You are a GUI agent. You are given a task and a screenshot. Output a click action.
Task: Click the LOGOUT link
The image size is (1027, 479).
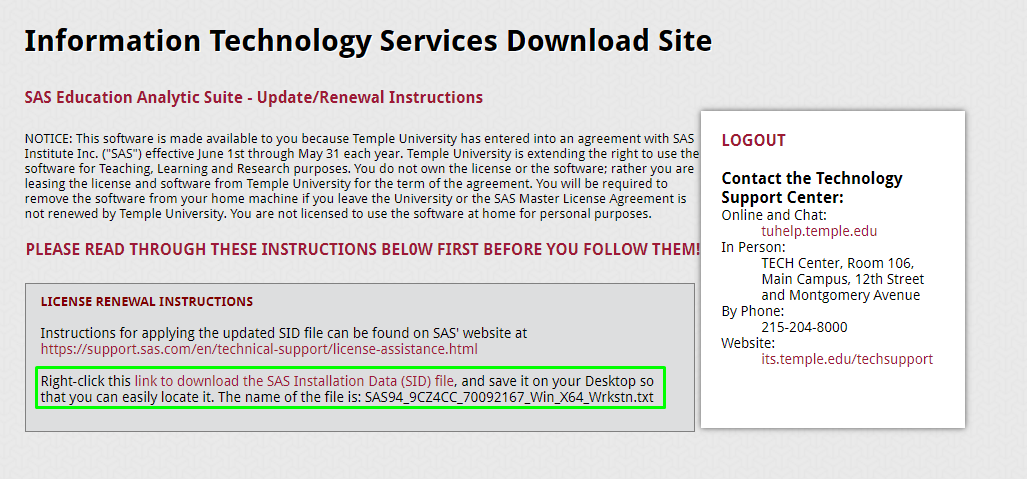point(753,140)
